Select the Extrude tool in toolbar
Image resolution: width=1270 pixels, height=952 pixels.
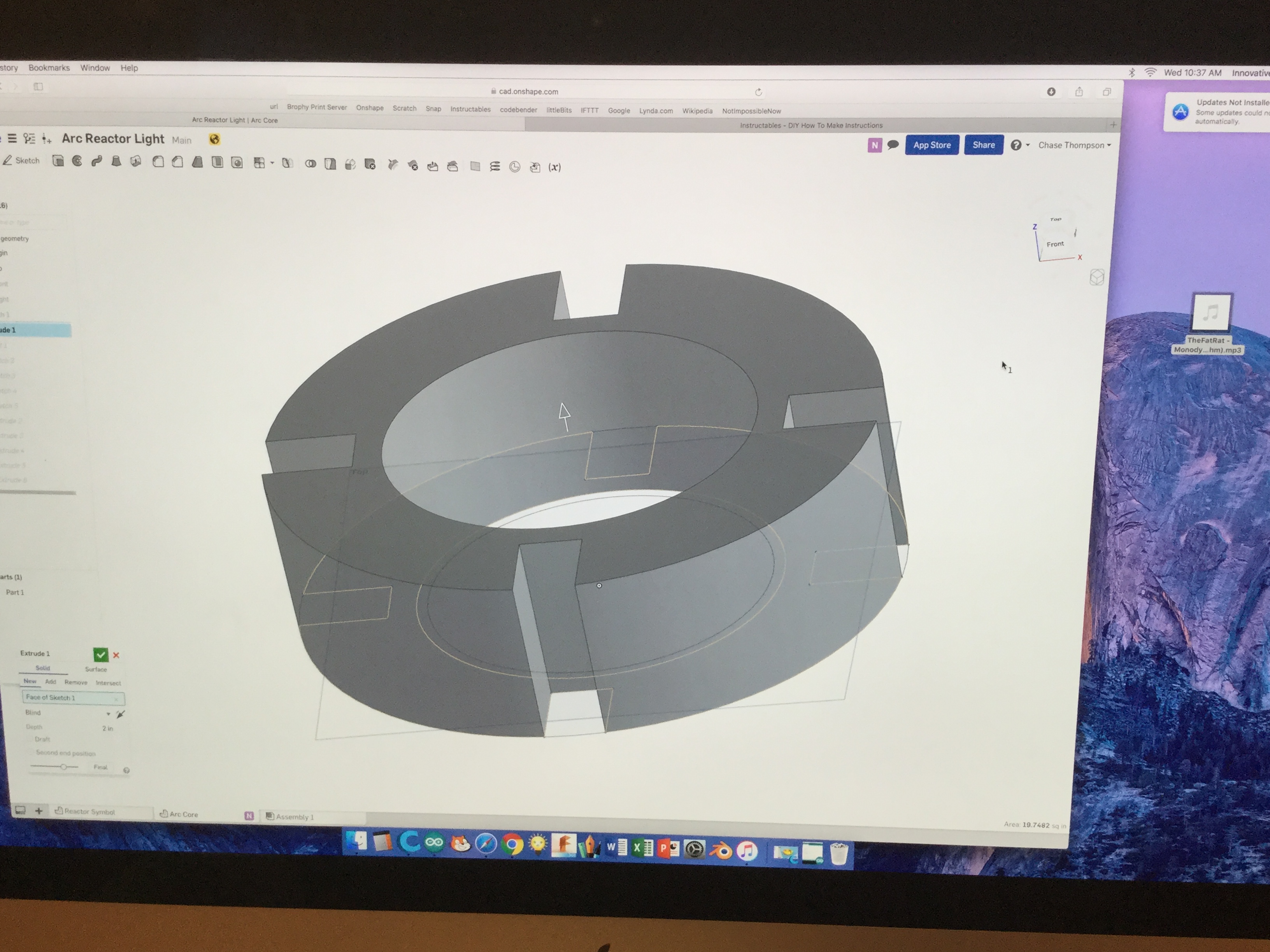click(58, 161)
